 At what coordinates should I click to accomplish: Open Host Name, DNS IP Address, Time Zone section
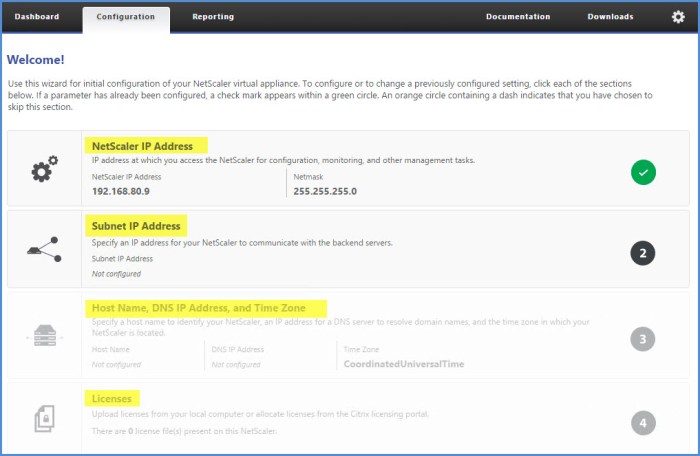coord(208,308)
